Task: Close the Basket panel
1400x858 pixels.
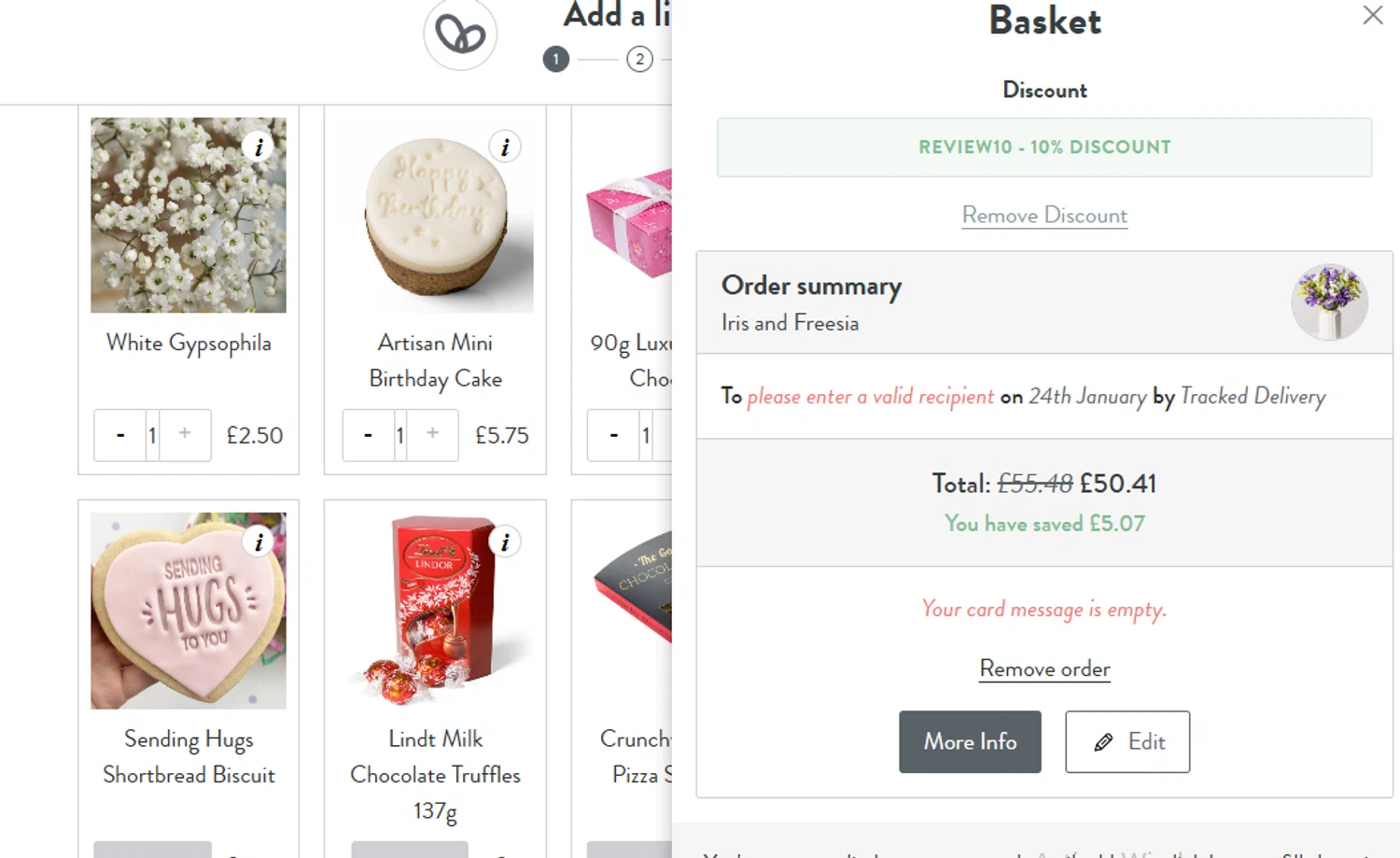Action: click(1372, 15)
